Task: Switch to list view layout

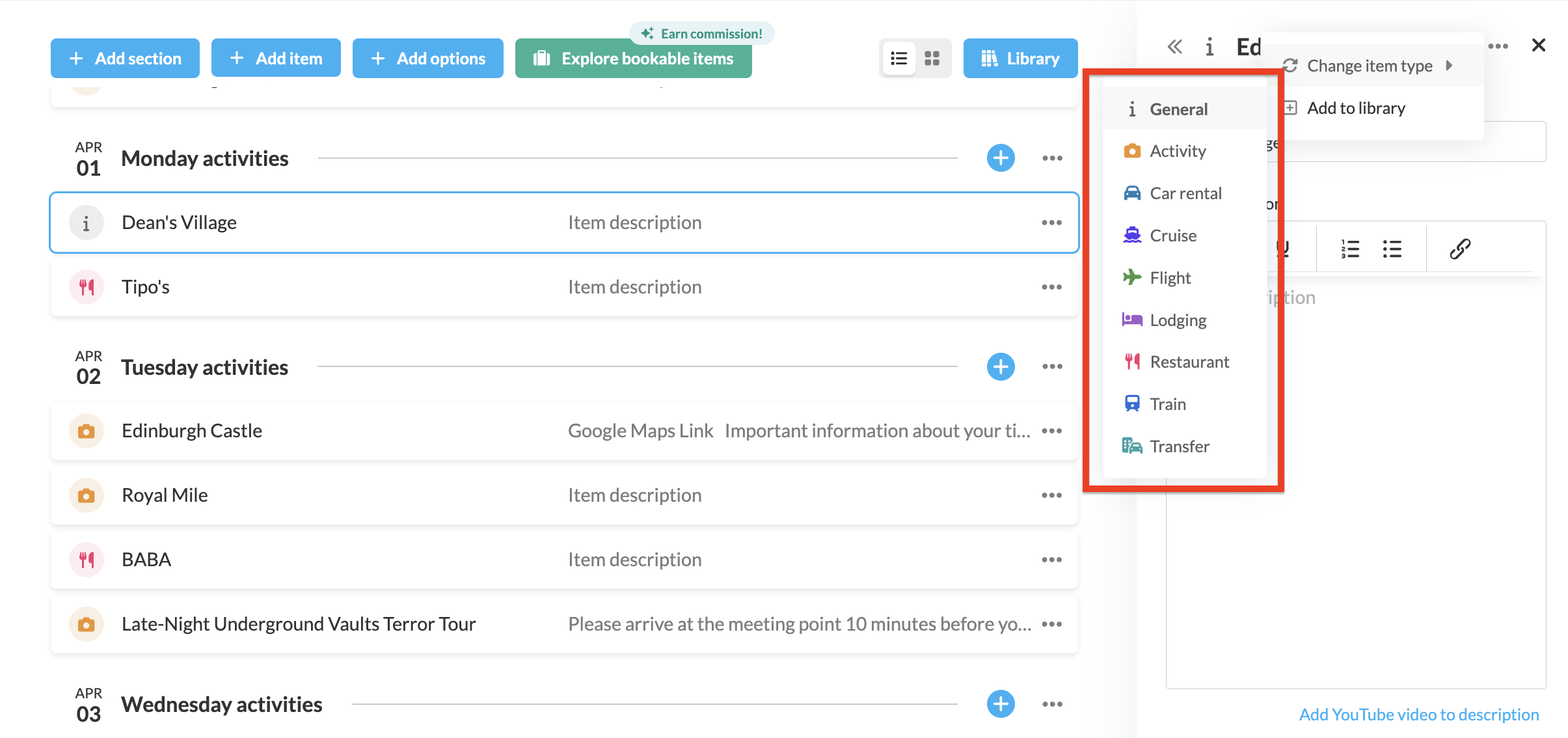Action: 899,59
